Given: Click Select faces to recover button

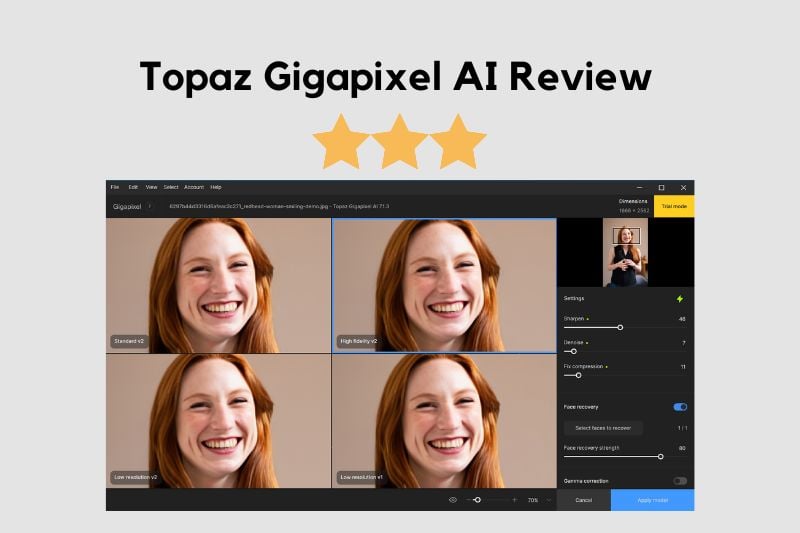Looking at the screenshot, I should (x=603, y=428).
